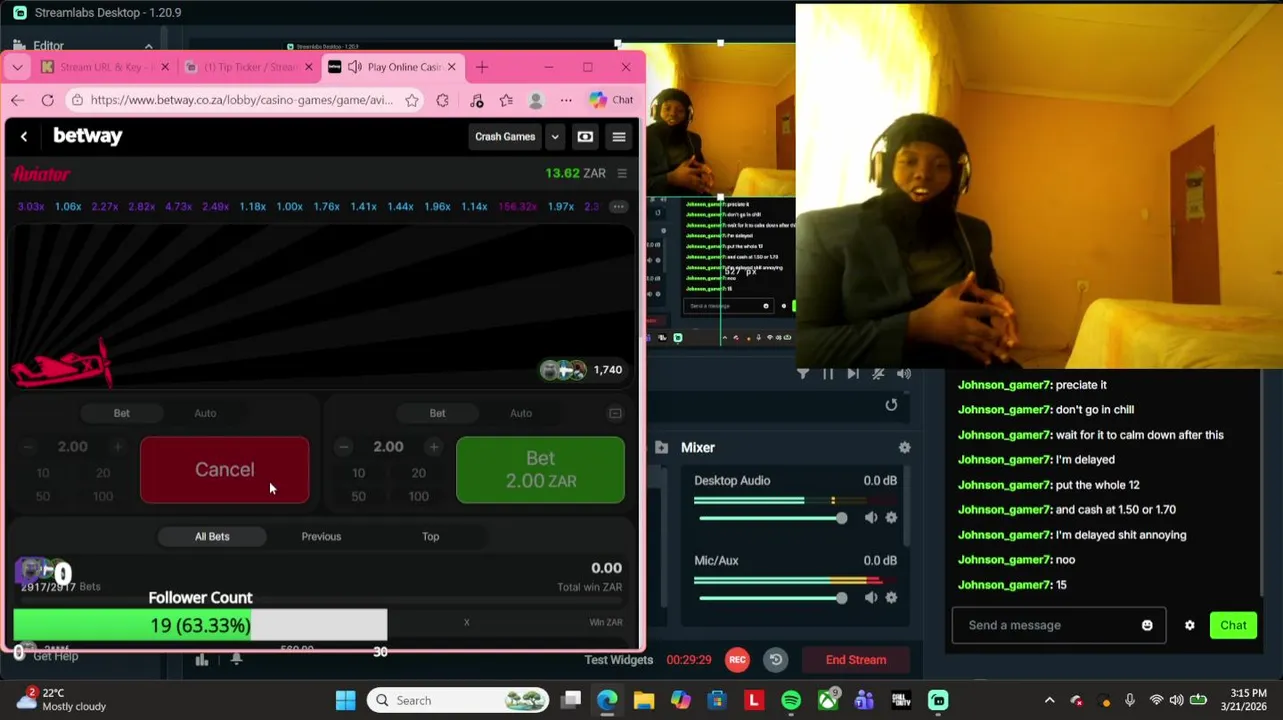This screenshot has height=720, width=1283.
Task: Send message with green Chat button
Action: pos(1233,626)
